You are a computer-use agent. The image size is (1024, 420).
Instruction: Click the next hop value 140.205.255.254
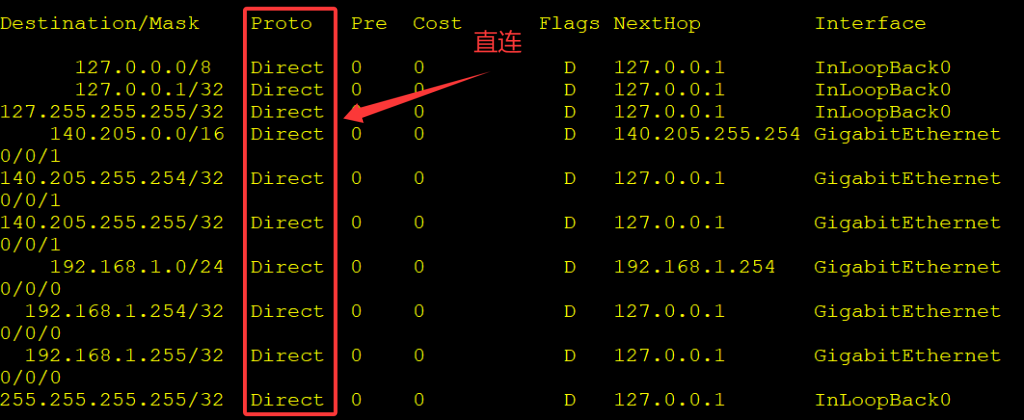[707, 134]
